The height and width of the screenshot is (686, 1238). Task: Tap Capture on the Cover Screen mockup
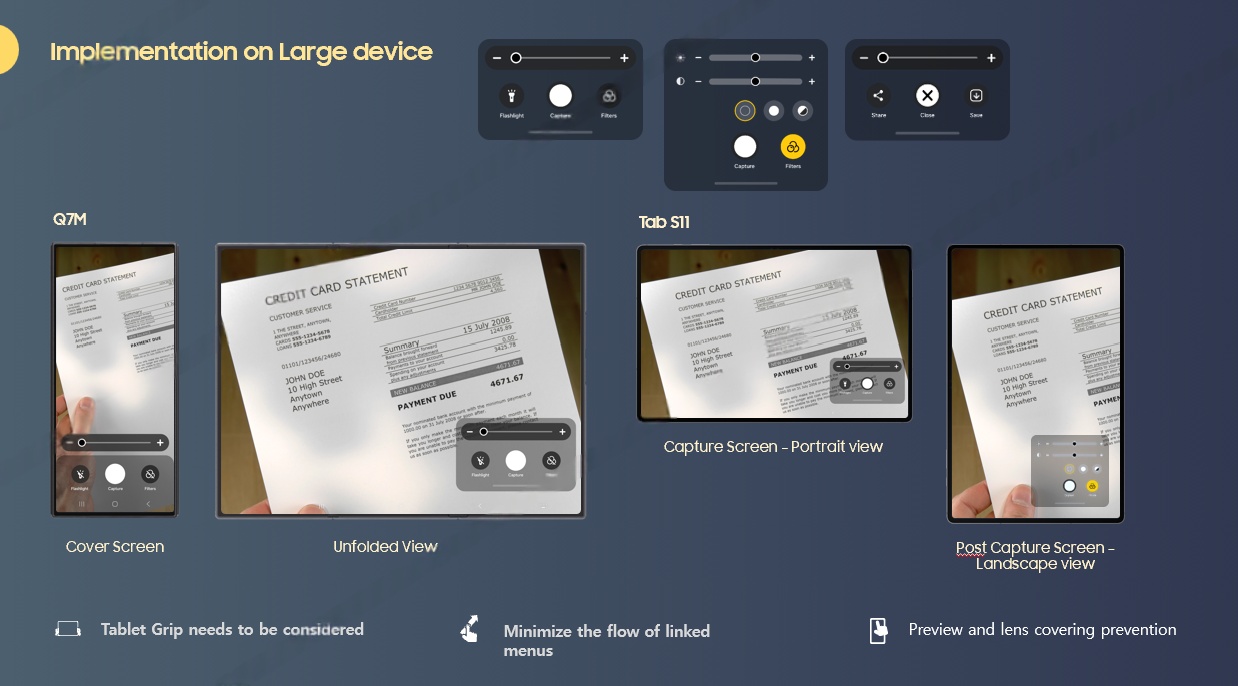115,474
